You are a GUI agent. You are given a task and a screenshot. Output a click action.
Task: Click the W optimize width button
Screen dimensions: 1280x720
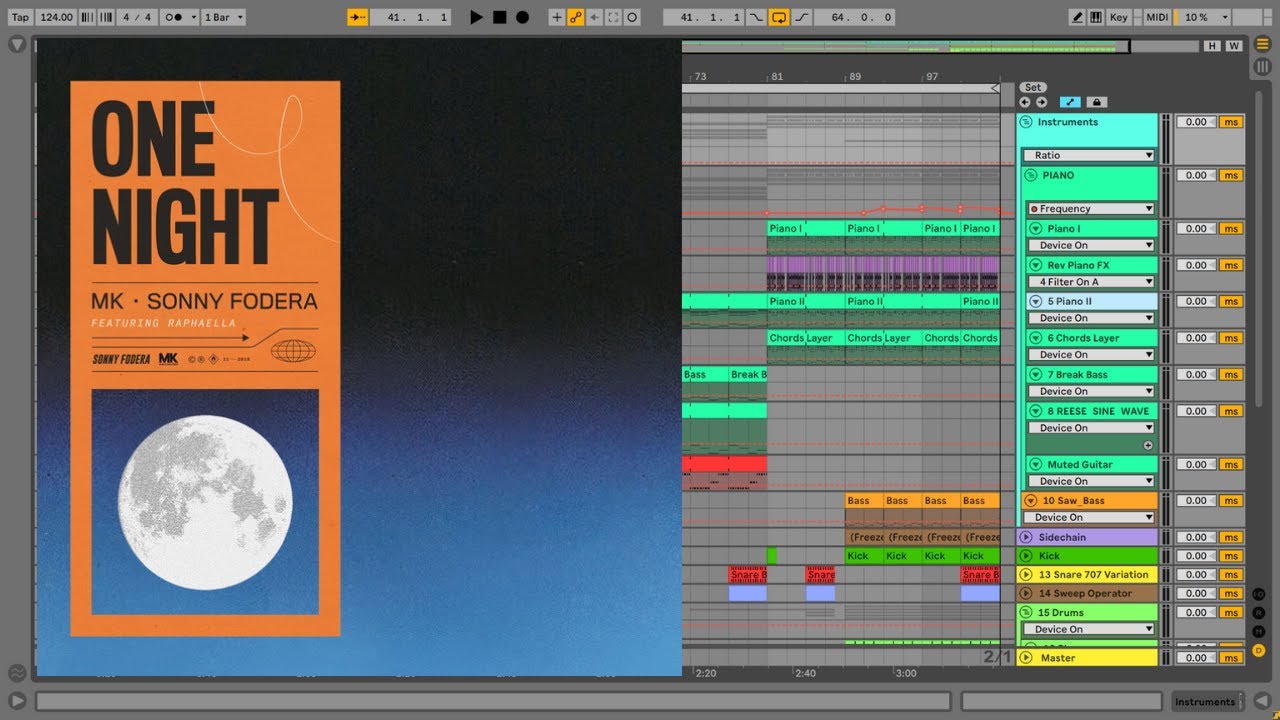tap(1233, 46)
